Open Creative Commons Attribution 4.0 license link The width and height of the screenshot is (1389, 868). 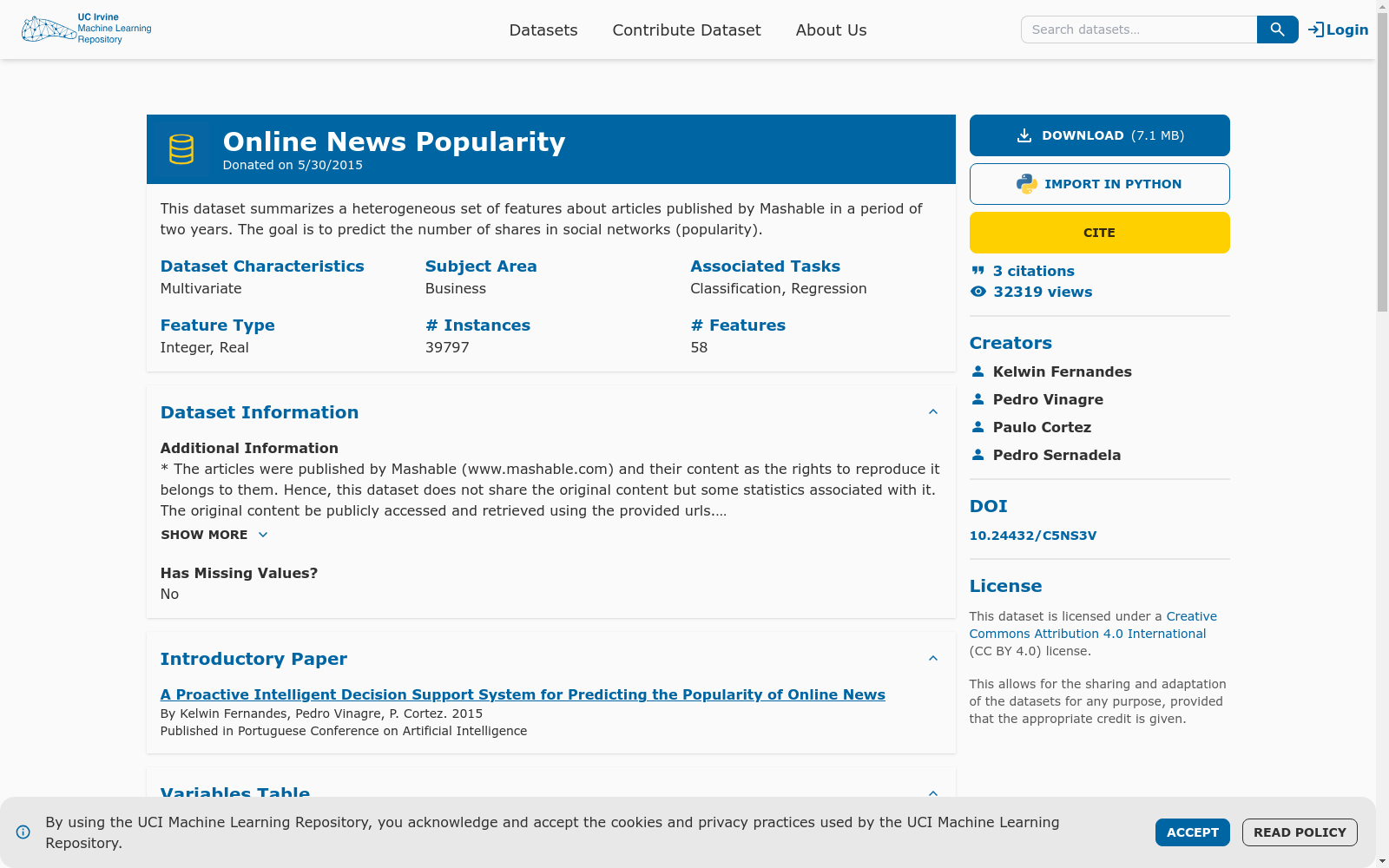1093,625
